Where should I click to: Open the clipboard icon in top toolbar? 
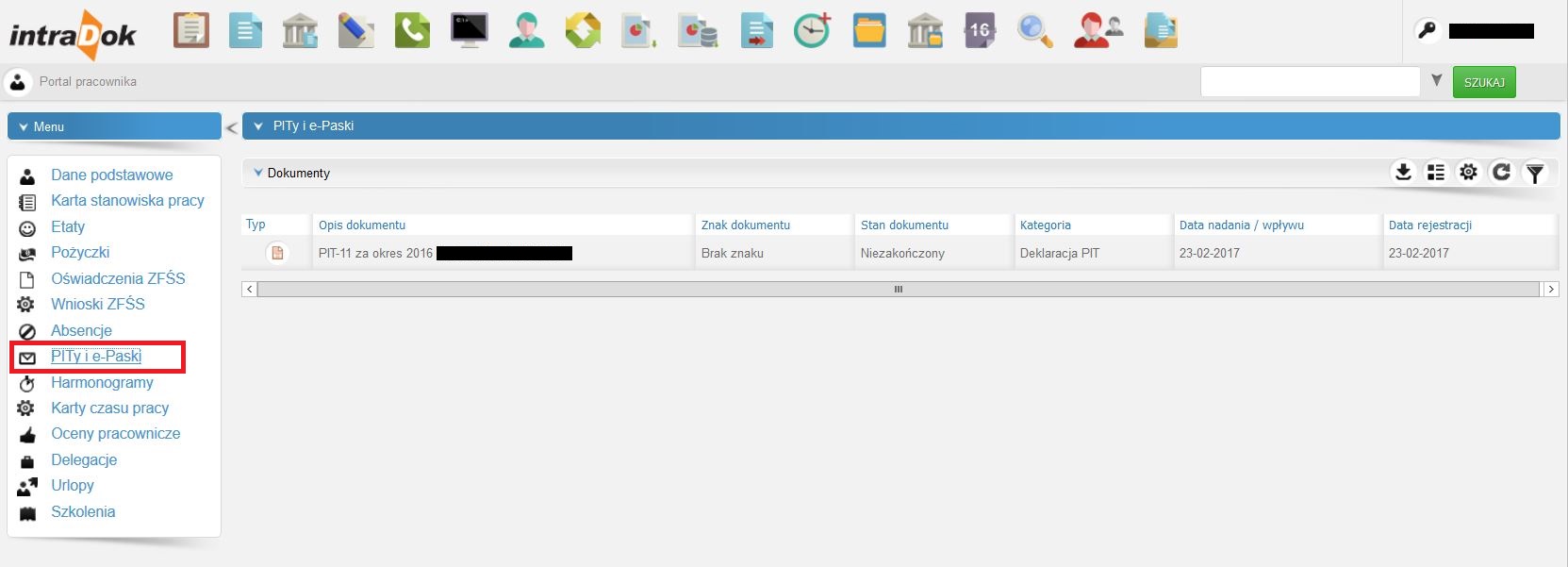(191, 31)
